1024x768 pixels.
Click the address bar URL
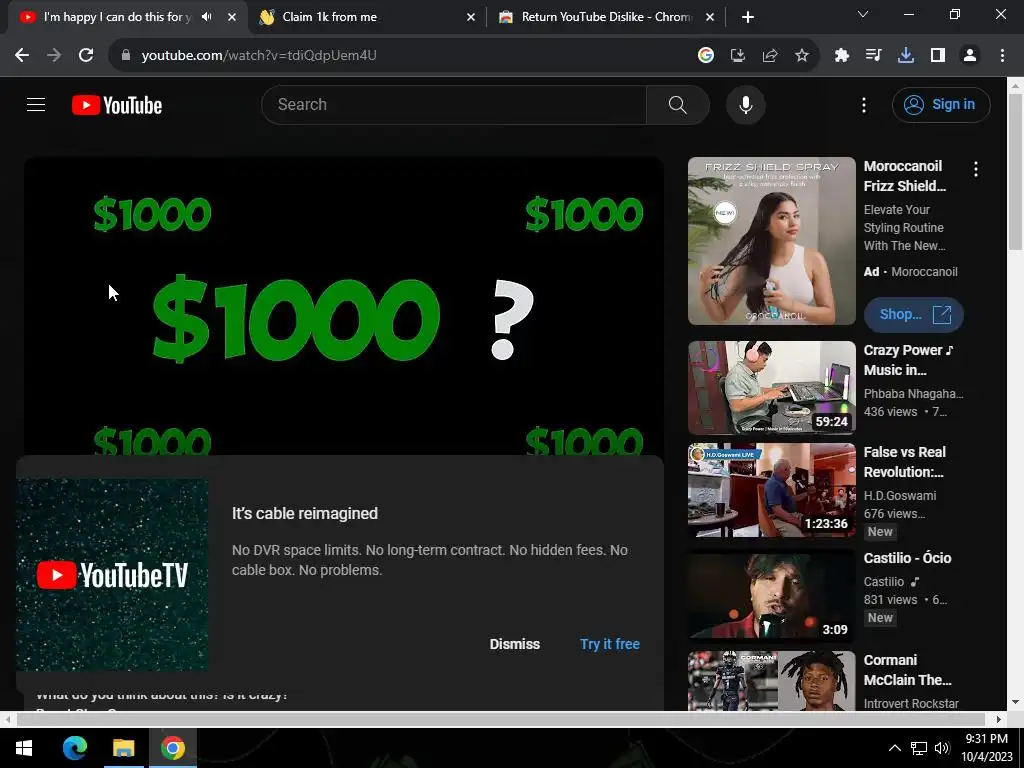tap(259, 56)
